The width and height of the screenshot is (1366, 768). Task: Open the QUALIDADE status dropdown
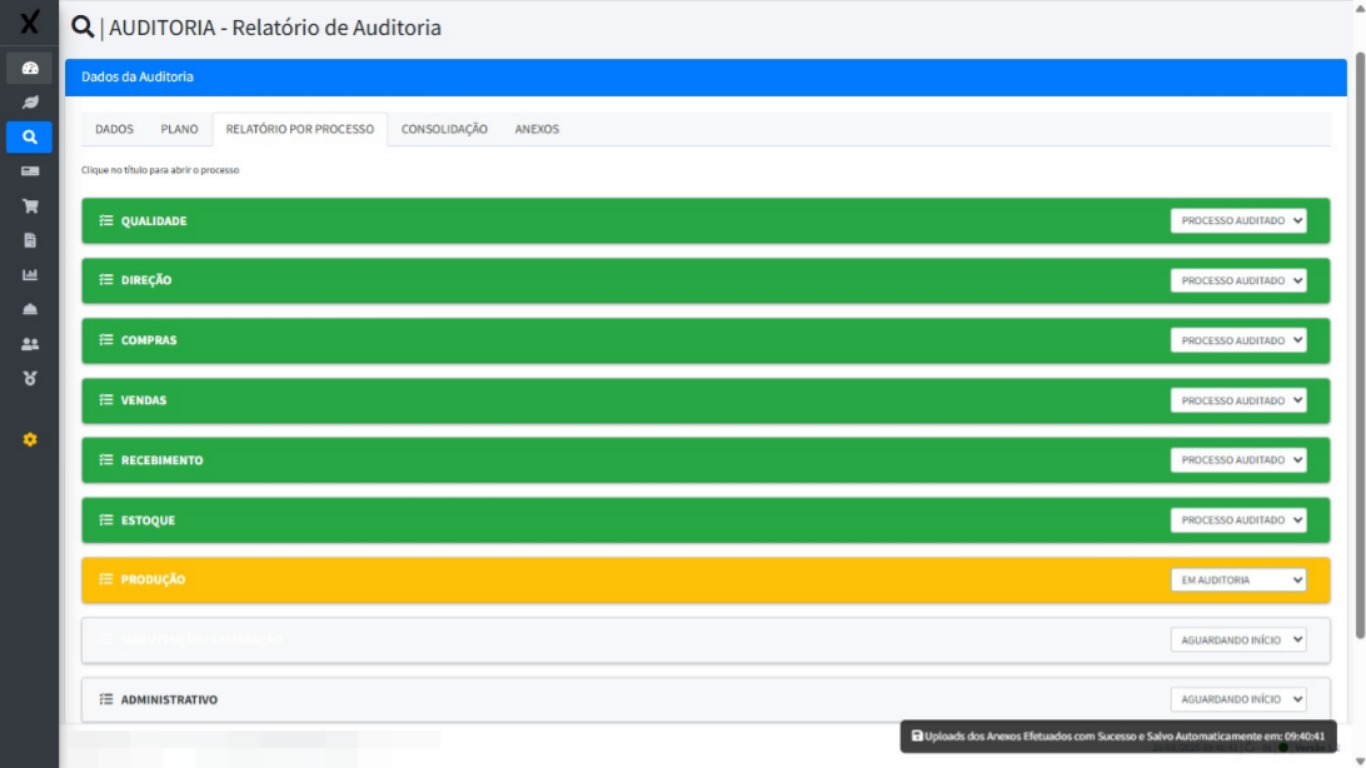point(1238,221)
